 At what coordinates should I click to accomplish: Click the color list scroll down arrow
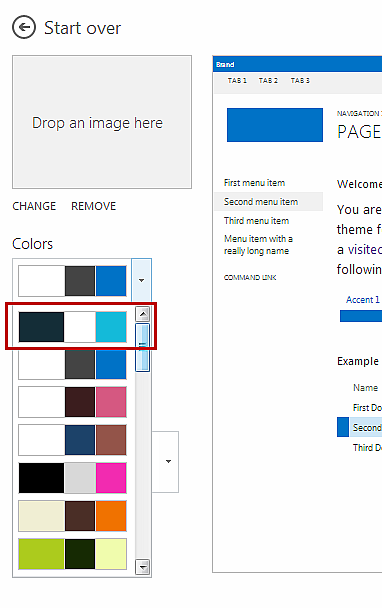pyautogui.click(x=143, y=567)
